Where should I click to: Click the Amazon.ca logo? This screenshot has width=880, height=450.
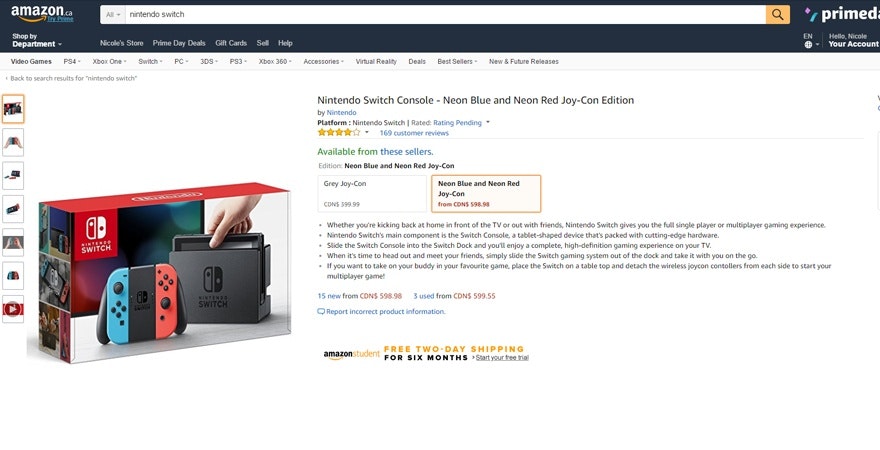(42, 13)
